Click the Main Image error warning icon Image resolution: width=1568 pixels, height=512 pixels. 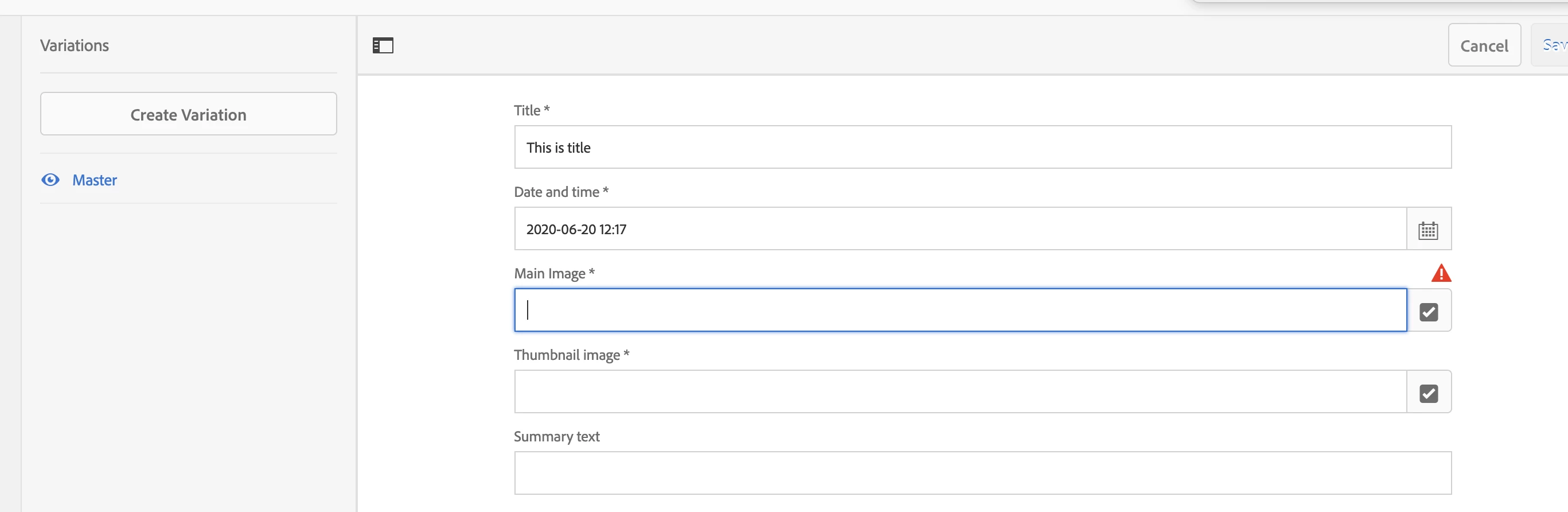point(1440,273)
